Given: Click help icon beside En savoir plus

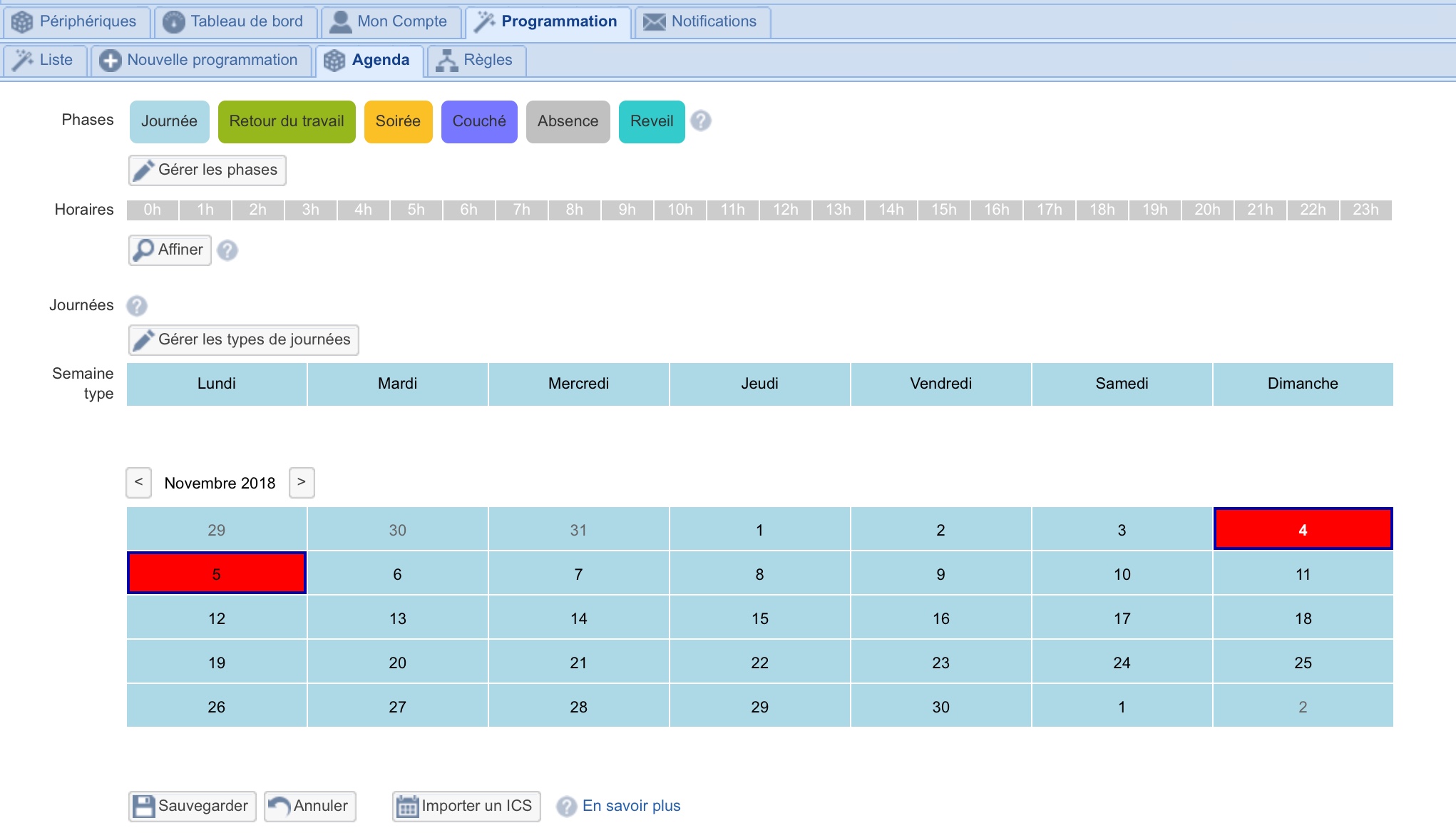Looking at the screenshot, I should pyautogui.click(x=567, y=807).
